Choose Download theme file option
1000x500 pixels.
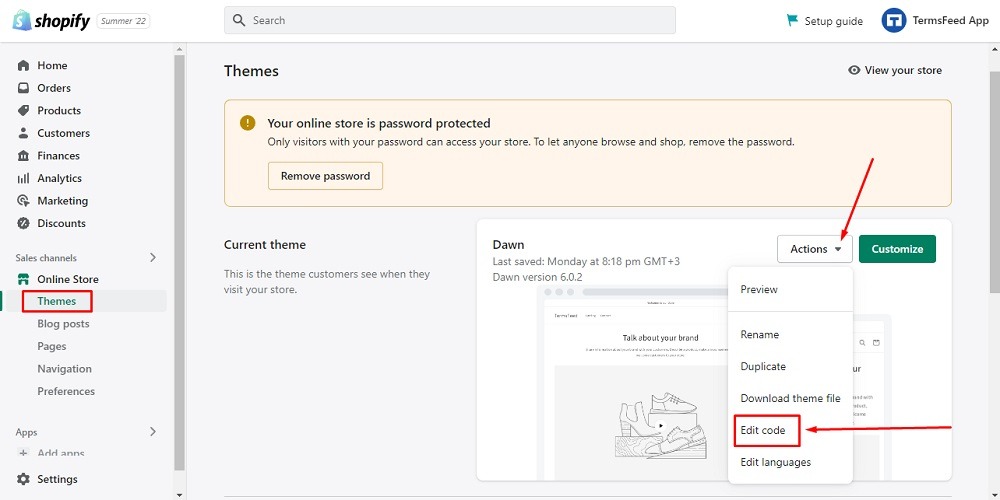click(x=790, y=398)
